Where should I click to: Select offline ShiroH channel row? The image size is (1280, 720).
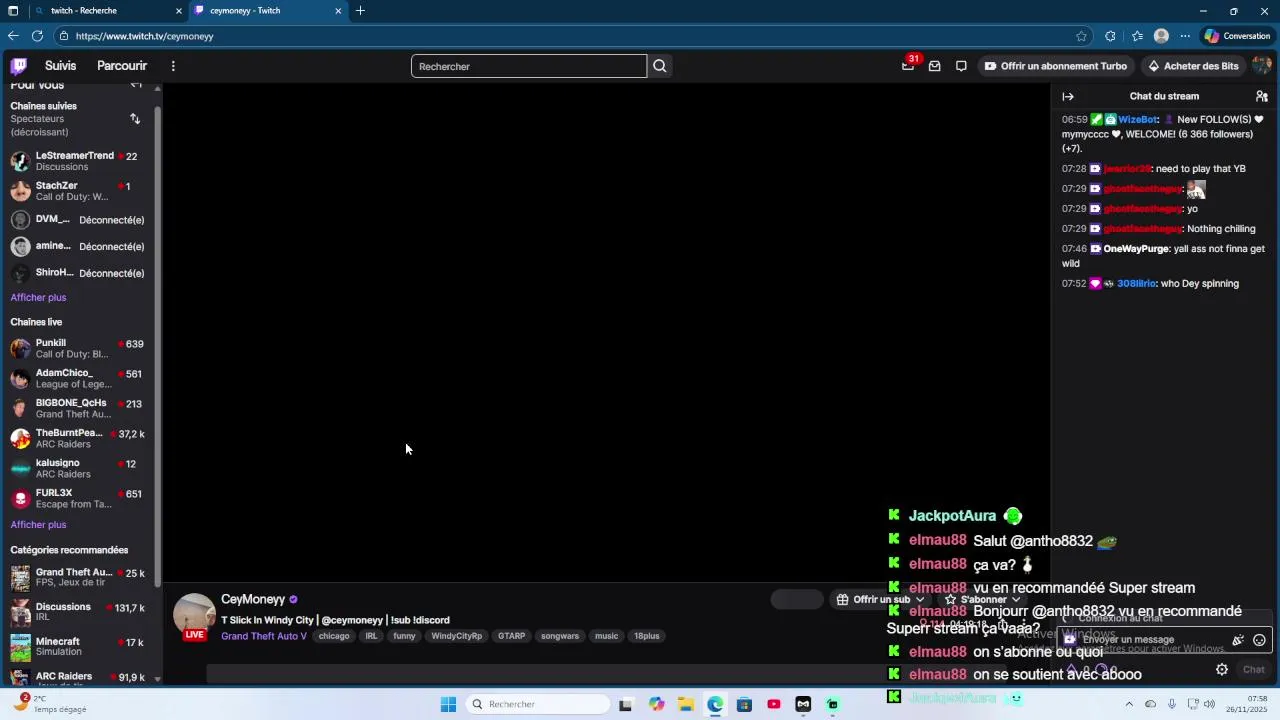coord(78,273)
